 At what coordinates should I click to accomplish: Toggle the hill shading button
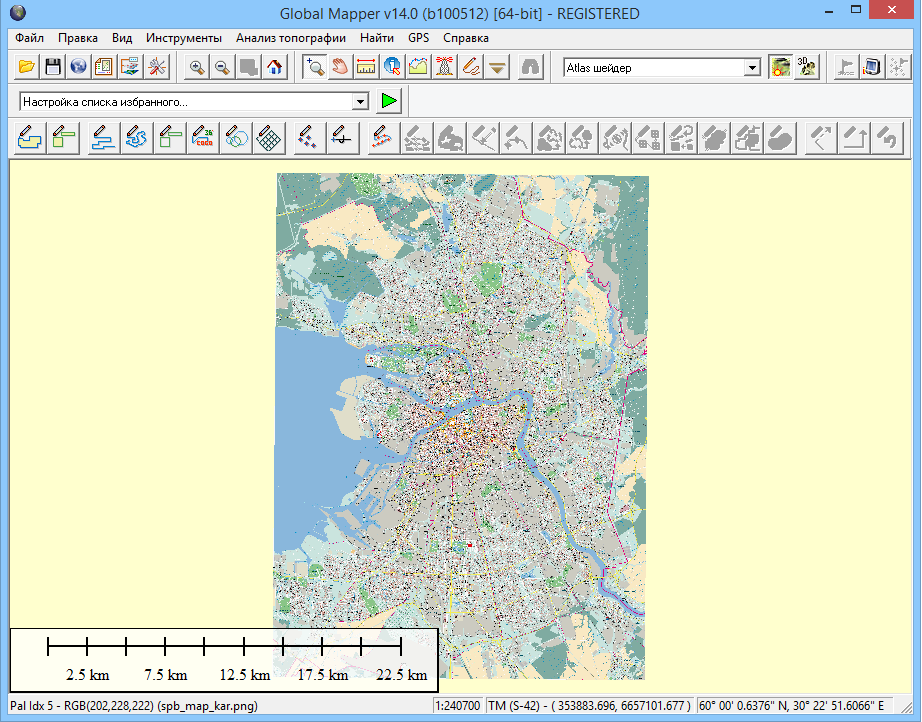pyautogui.click(x=780, y=68)
